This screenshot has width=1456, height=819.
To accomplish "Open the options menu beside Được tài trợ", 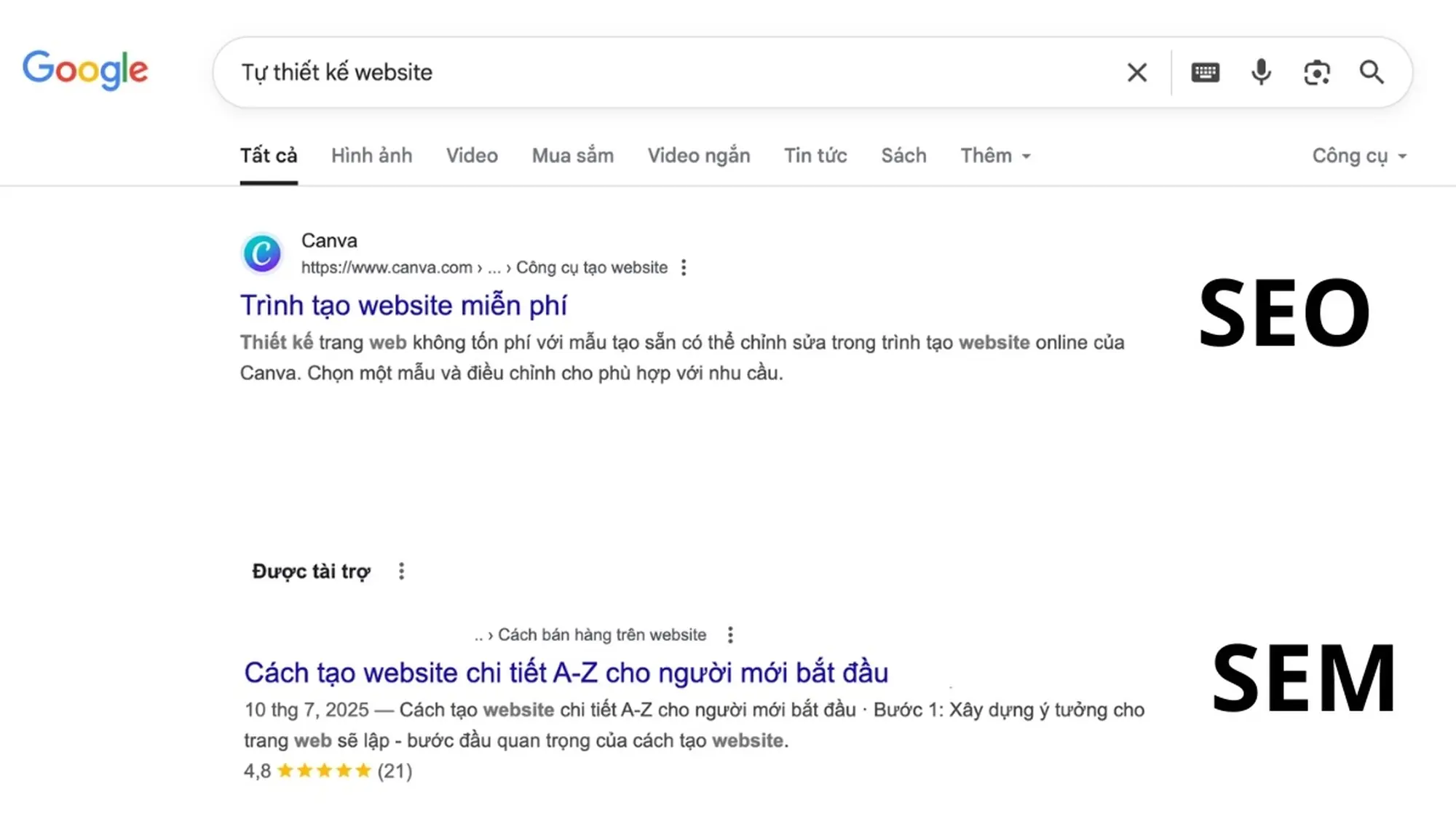I will (401, 571).
